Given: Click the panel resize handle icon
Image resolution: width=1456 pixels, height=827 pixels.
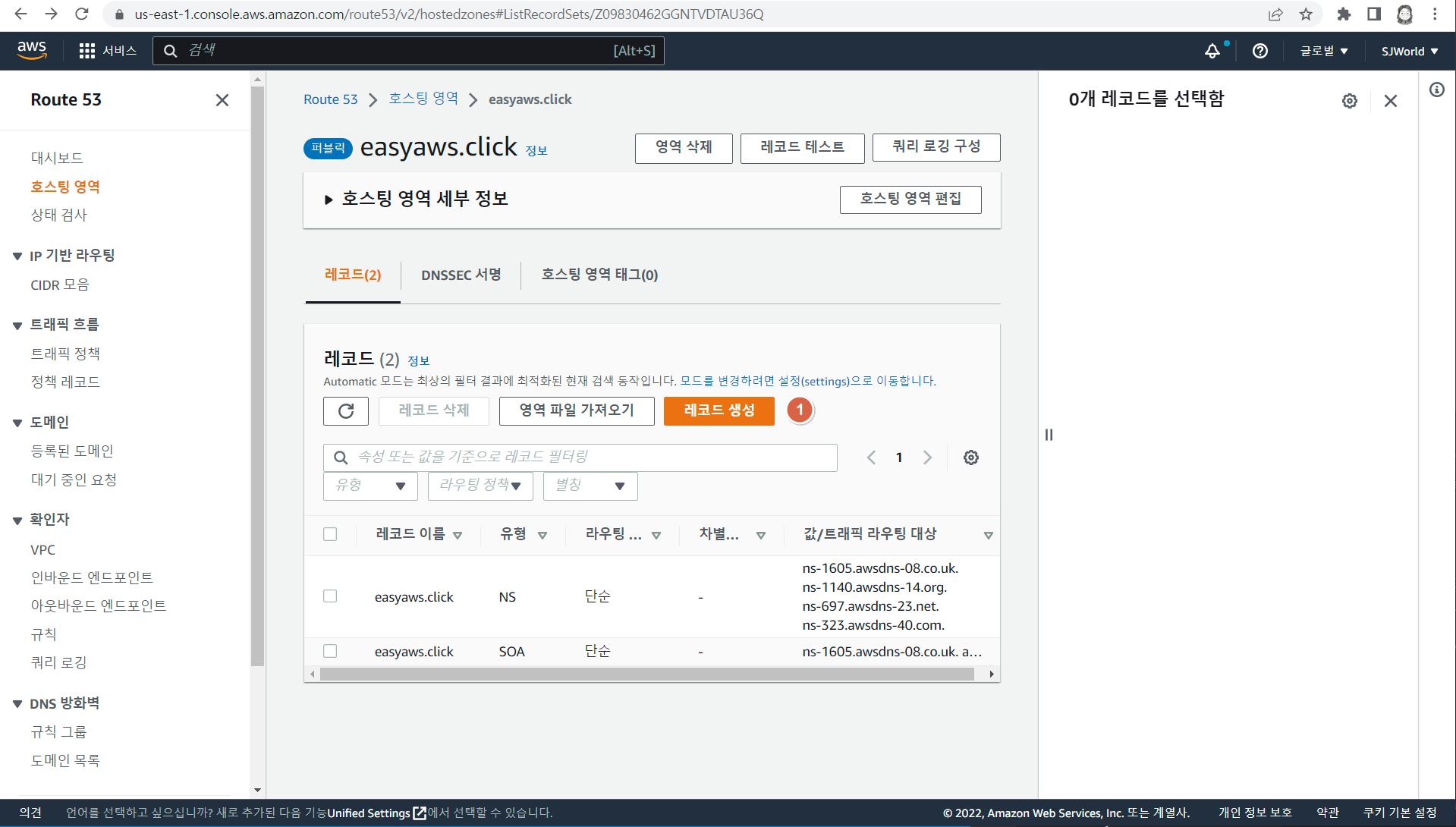Looking at the screenshot, I should pyautogui.click(x=1049, y=435).
